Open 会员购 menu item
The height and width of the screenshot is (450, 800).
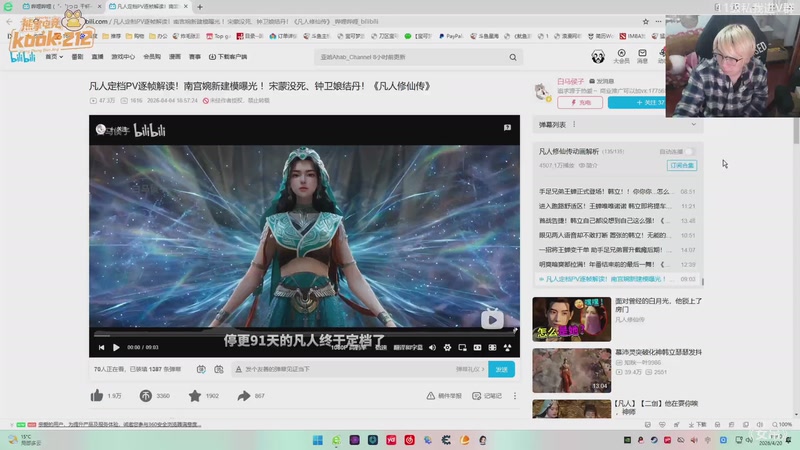tap(152, 57)
